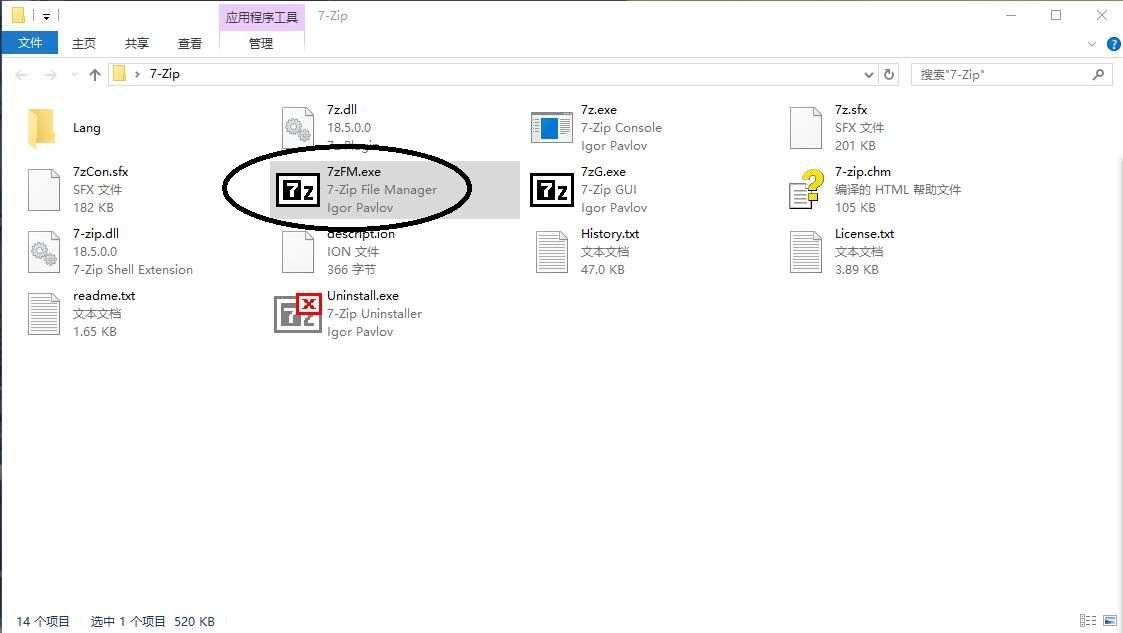The height and width of the screenshot is (633, 1123).
Task: Open the 文件 menu tab
Action: 30,43
